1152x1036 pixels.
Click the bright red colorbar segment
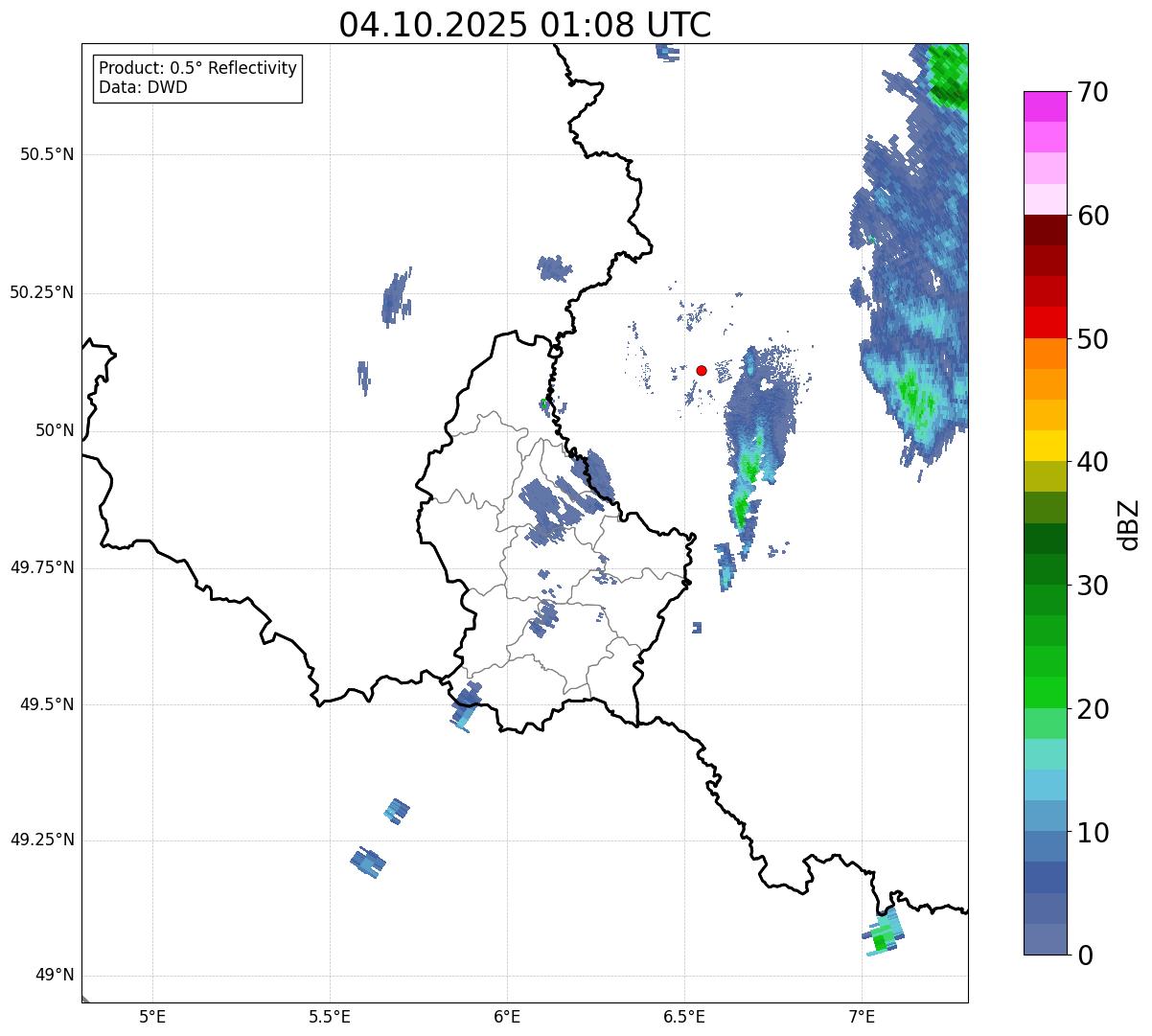click(x=1046, y=322)
